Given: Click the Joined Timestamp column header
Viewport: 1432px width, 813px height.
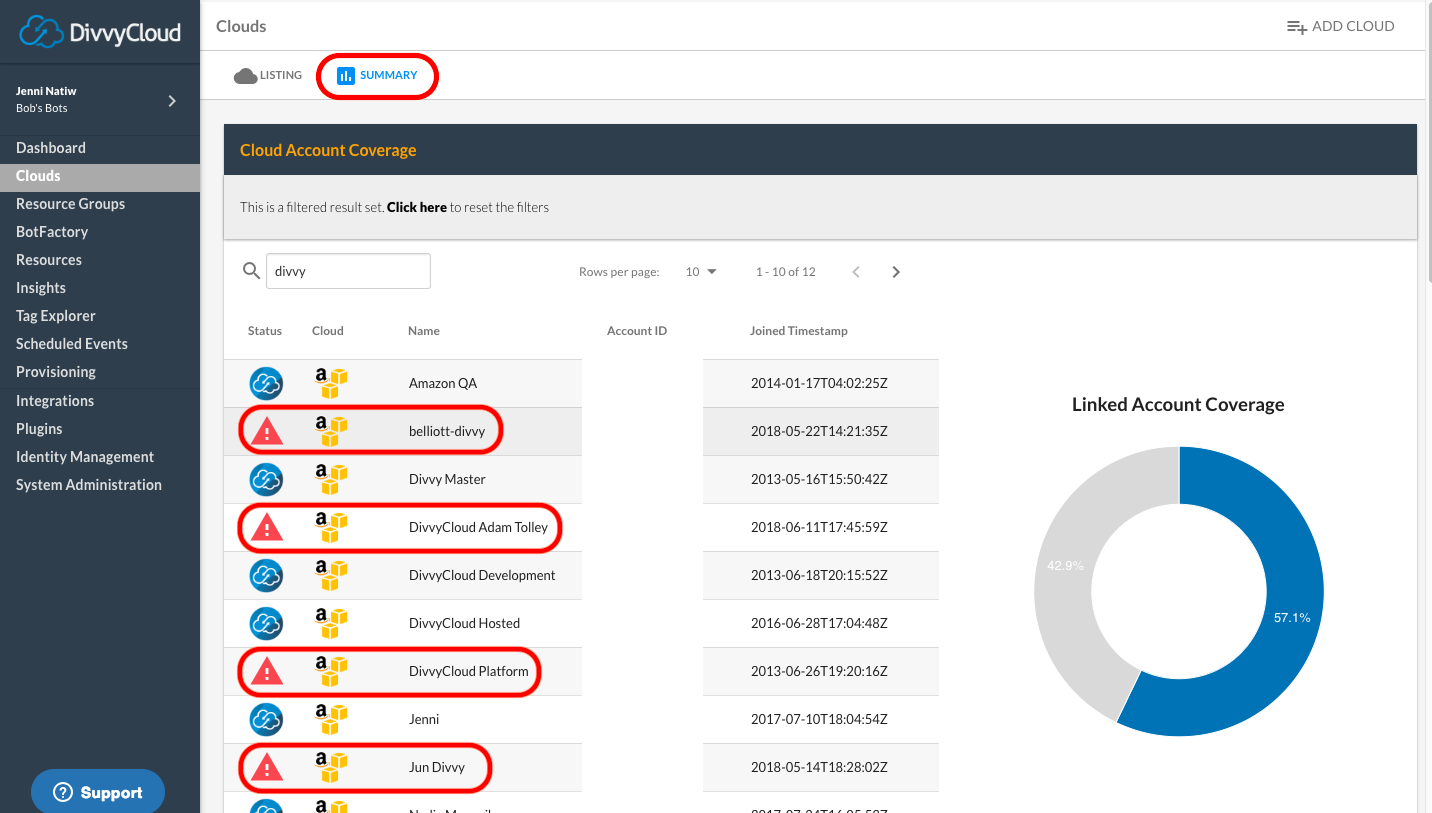Looking at the screenshot, I should (799, 331).
